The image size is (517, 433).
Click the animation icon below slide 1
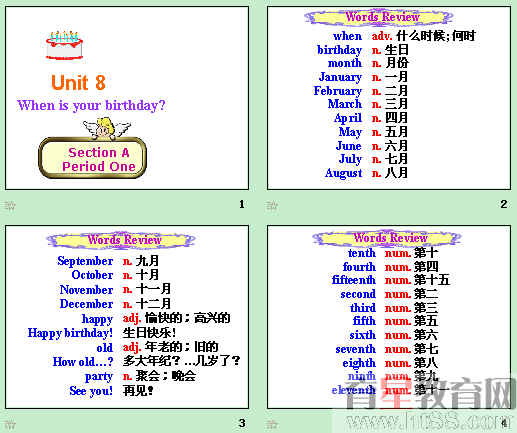click(x=10, y=206)
